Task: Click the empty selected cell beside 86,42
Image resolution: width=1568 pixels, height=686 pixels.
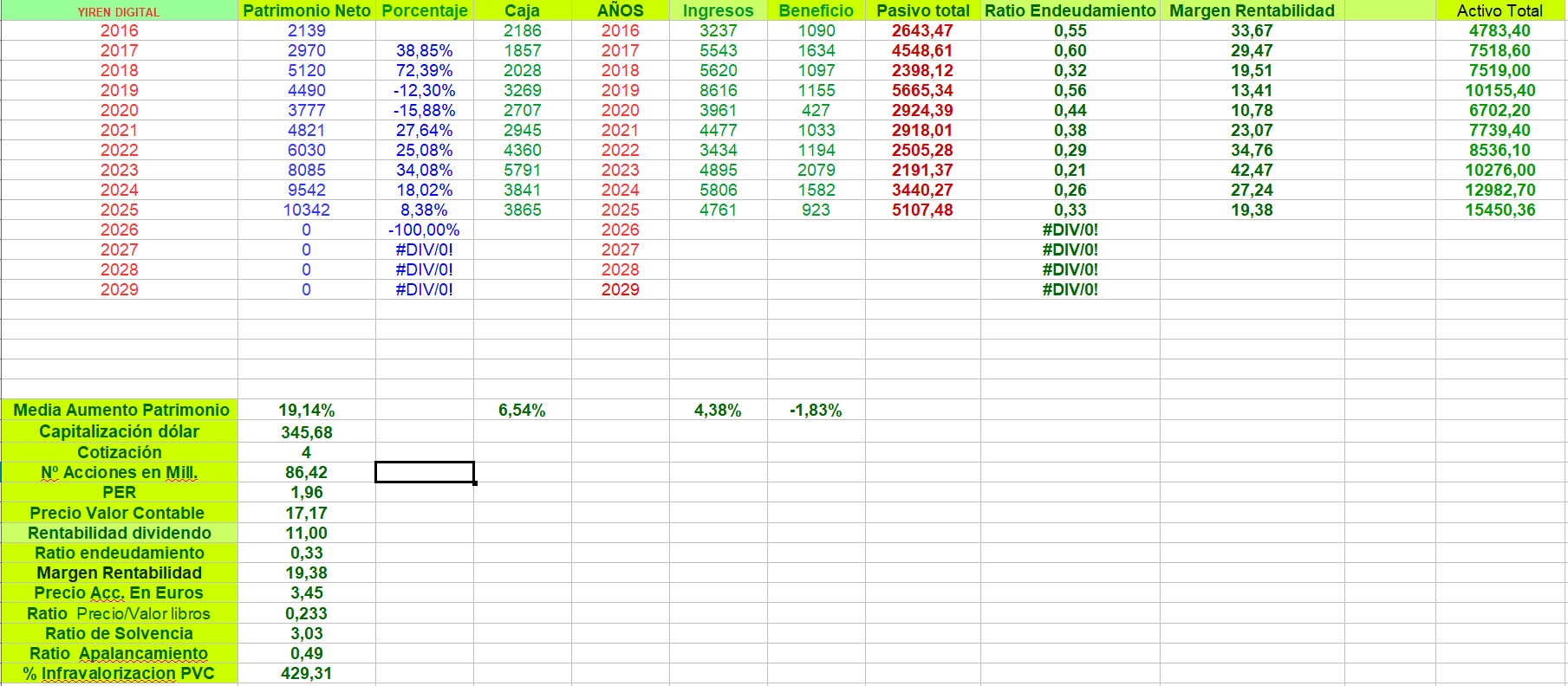Action: pos(424,472)
